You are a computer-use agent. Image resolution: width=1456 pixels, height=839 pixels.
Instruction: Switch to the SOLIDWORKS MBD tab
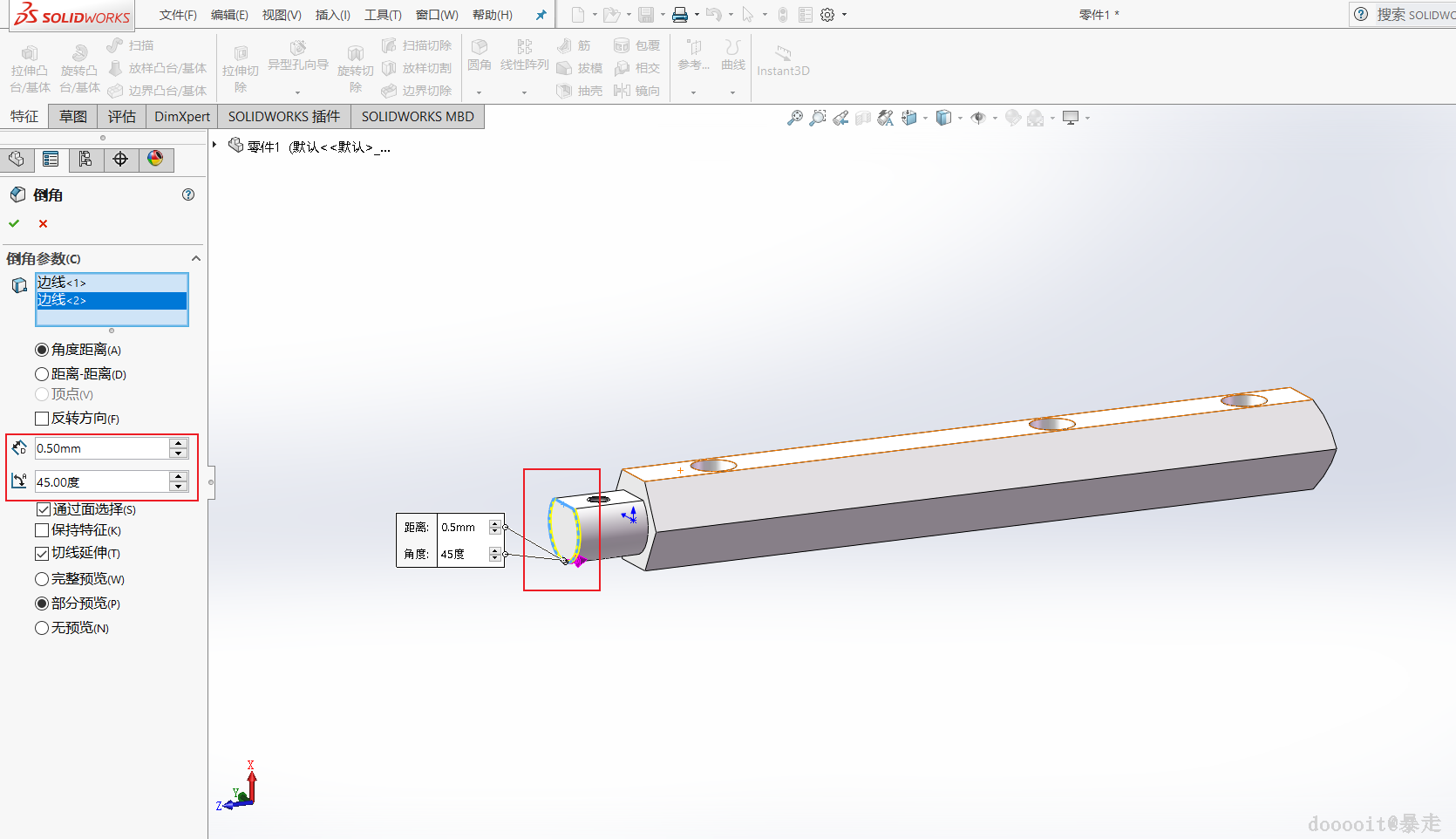click(x=418, y=117)
